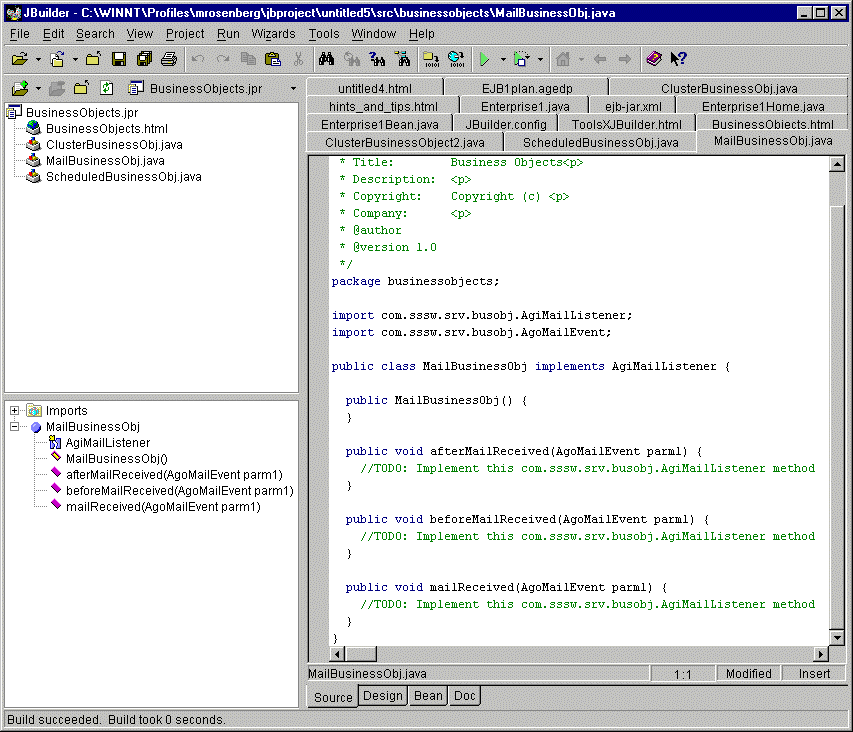
Task: Click the Back navigation arrow
Action: [600, 59]
